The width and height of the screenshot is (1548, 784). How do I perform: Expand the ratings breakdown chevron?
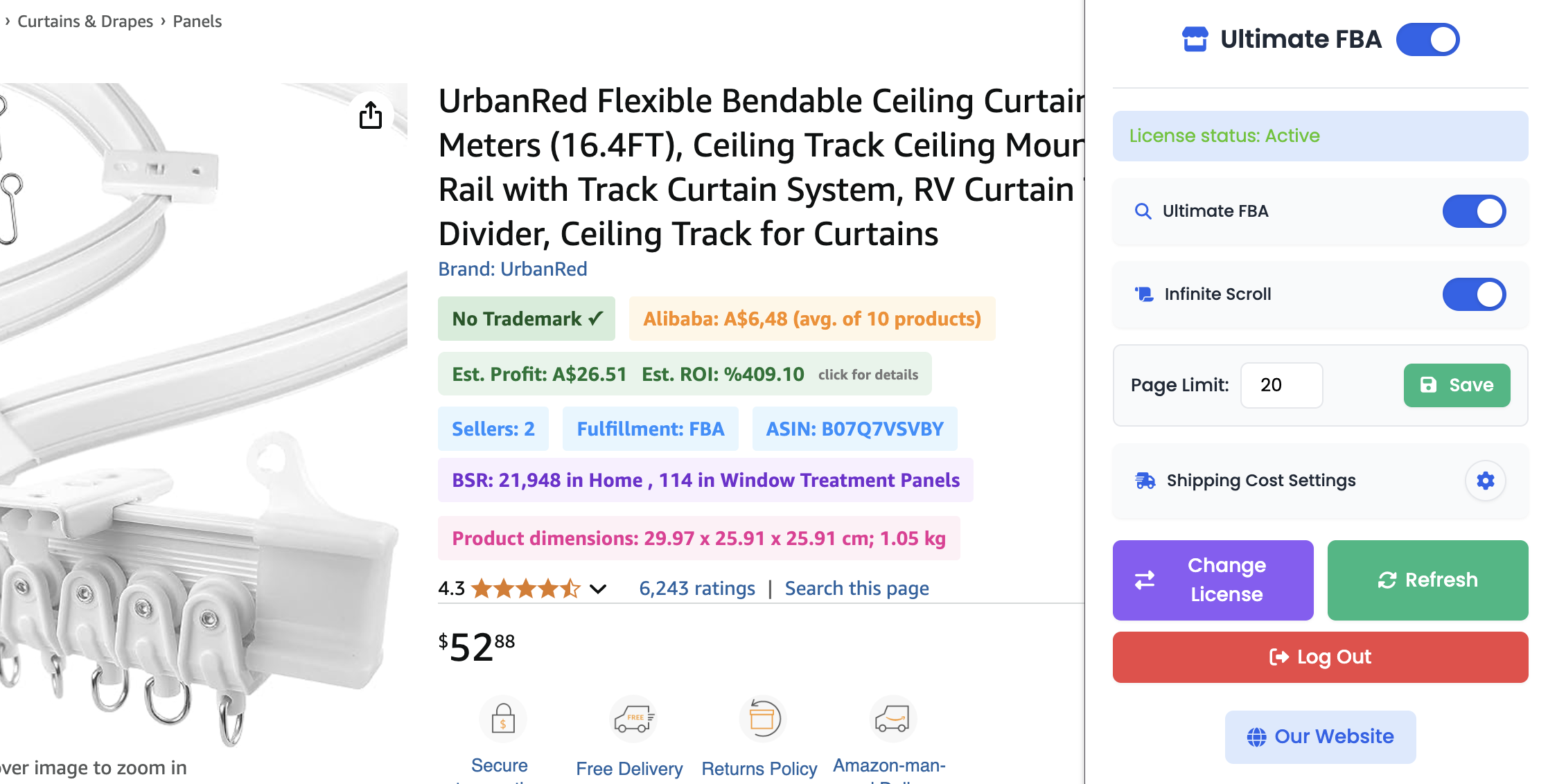(597, 589)
